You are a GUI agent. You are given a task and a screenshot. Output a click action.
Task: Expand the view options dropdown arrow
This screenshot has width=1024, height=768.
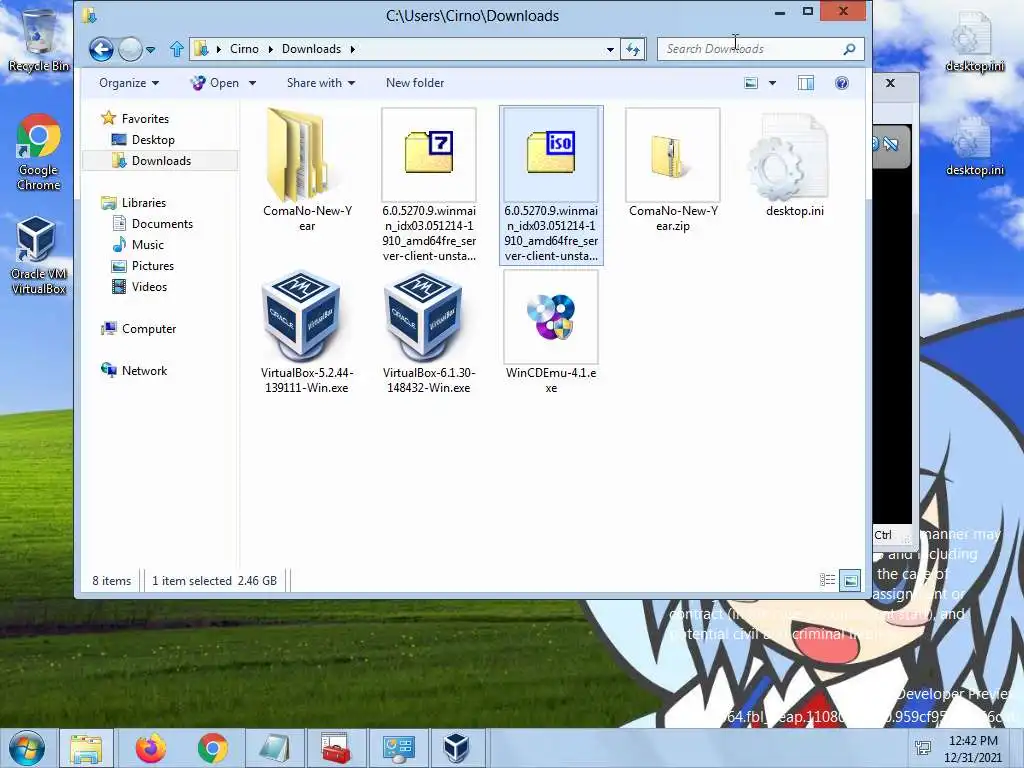773,83
